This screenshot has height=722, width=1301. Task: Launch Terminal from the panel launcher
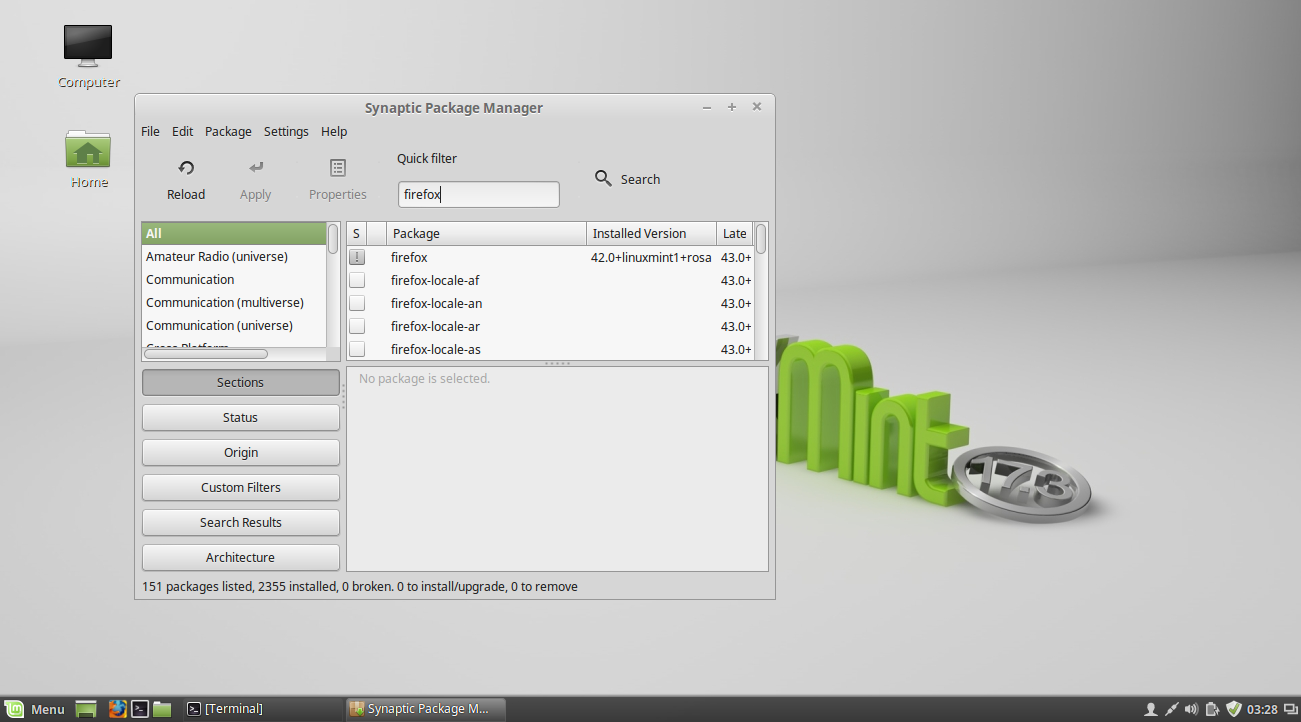[140, 709]
